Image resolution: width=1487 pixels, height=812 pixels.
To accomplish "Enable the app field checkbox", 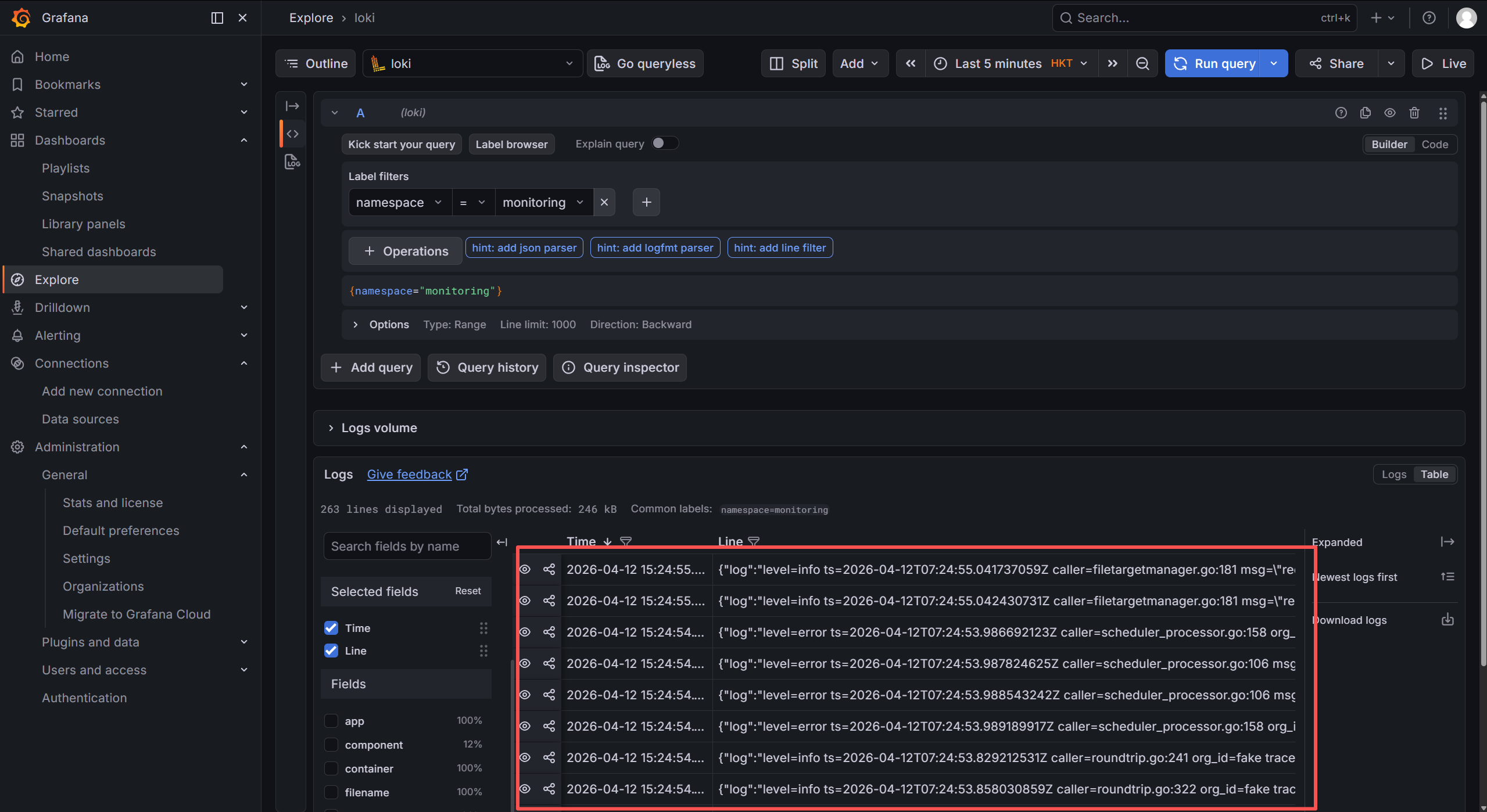I will point(331,721).
